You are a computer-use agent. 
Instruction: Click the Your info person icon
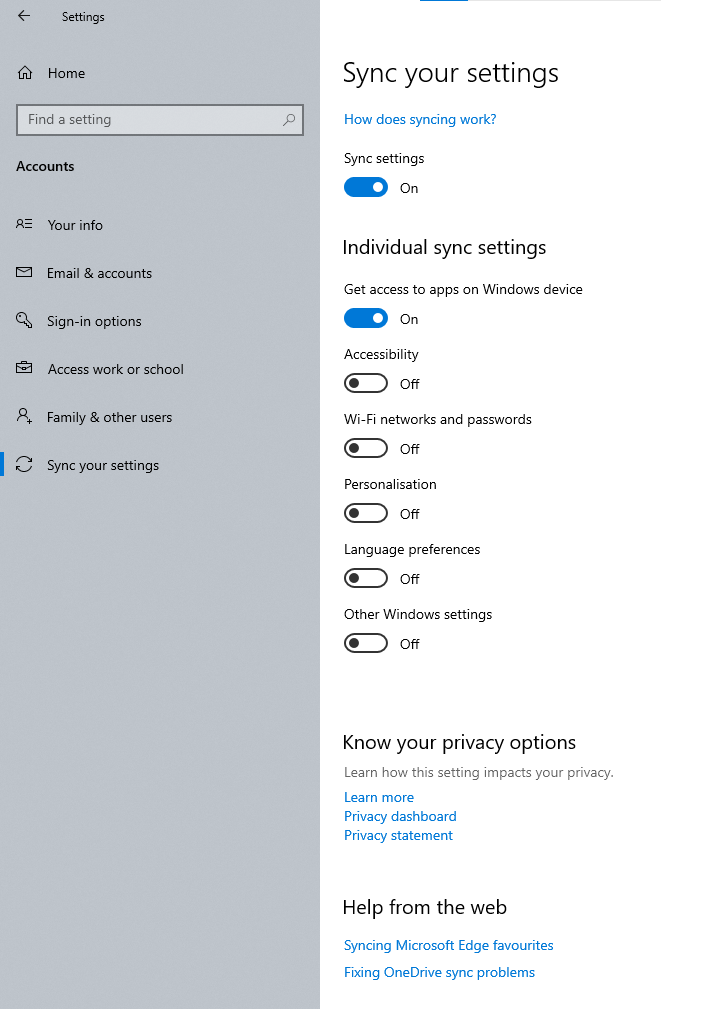pyautogui.click(x=24, y=224)
